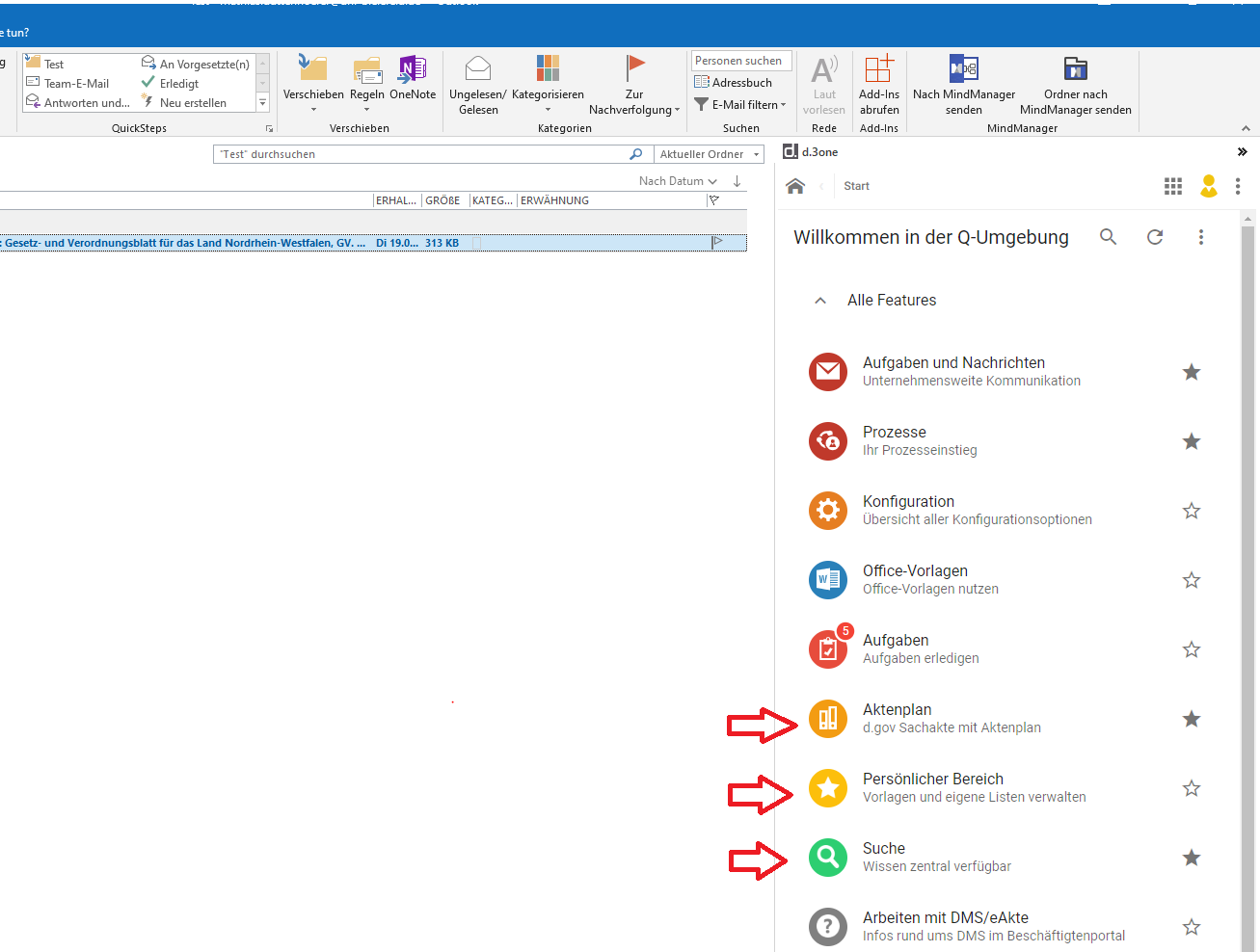This screenshot has width=1260, height=952.
Task: Click Neu erstellen quick step
Action: pyautogui.click(x=184, y=103)
